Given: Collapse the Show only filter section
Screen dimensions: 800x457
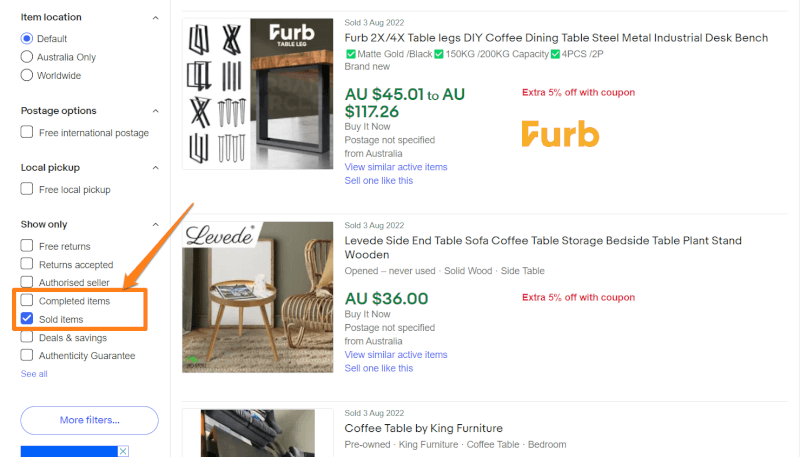Looking at the screenshot, I should (x=156, y=224).
